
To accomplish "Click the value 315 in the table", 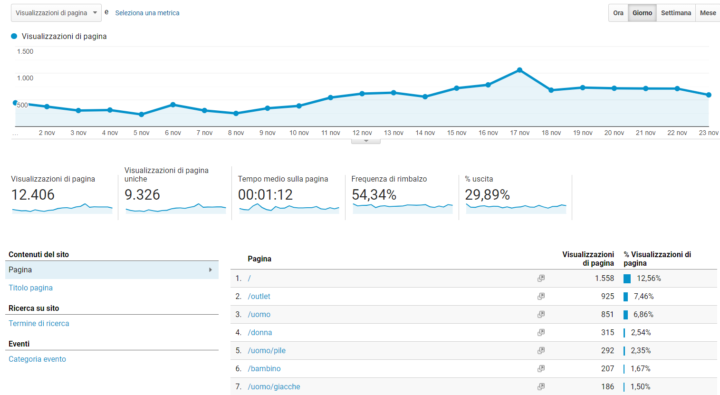I will (608, 332).
